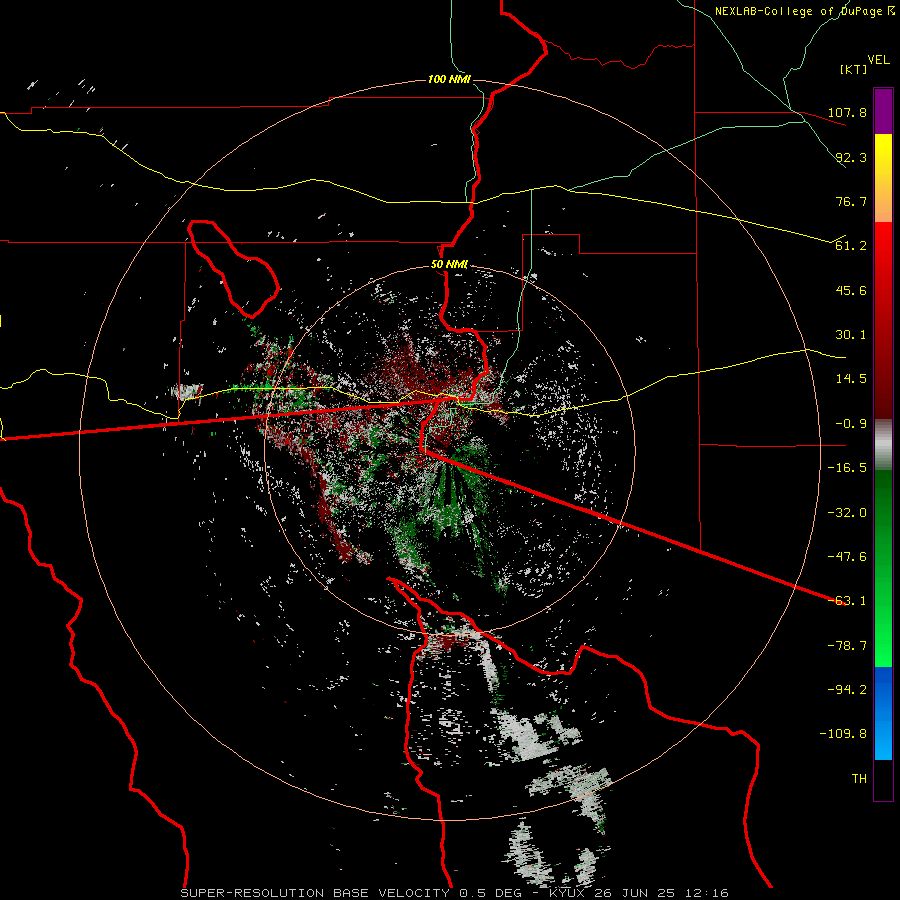Click the -47.6 velocity value

847,557
